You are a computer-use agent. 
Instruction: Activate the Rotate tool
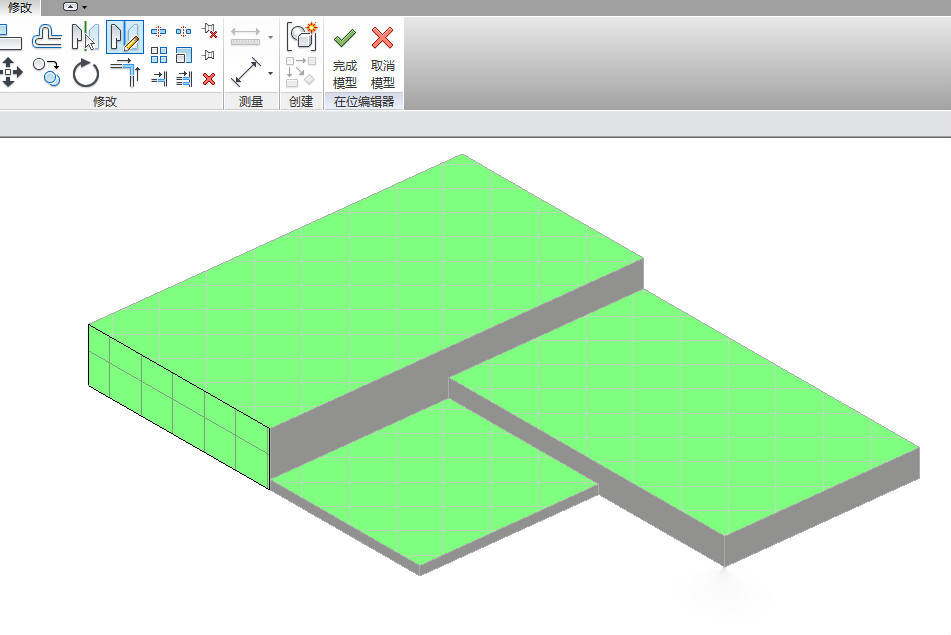[x=85, y=71]
